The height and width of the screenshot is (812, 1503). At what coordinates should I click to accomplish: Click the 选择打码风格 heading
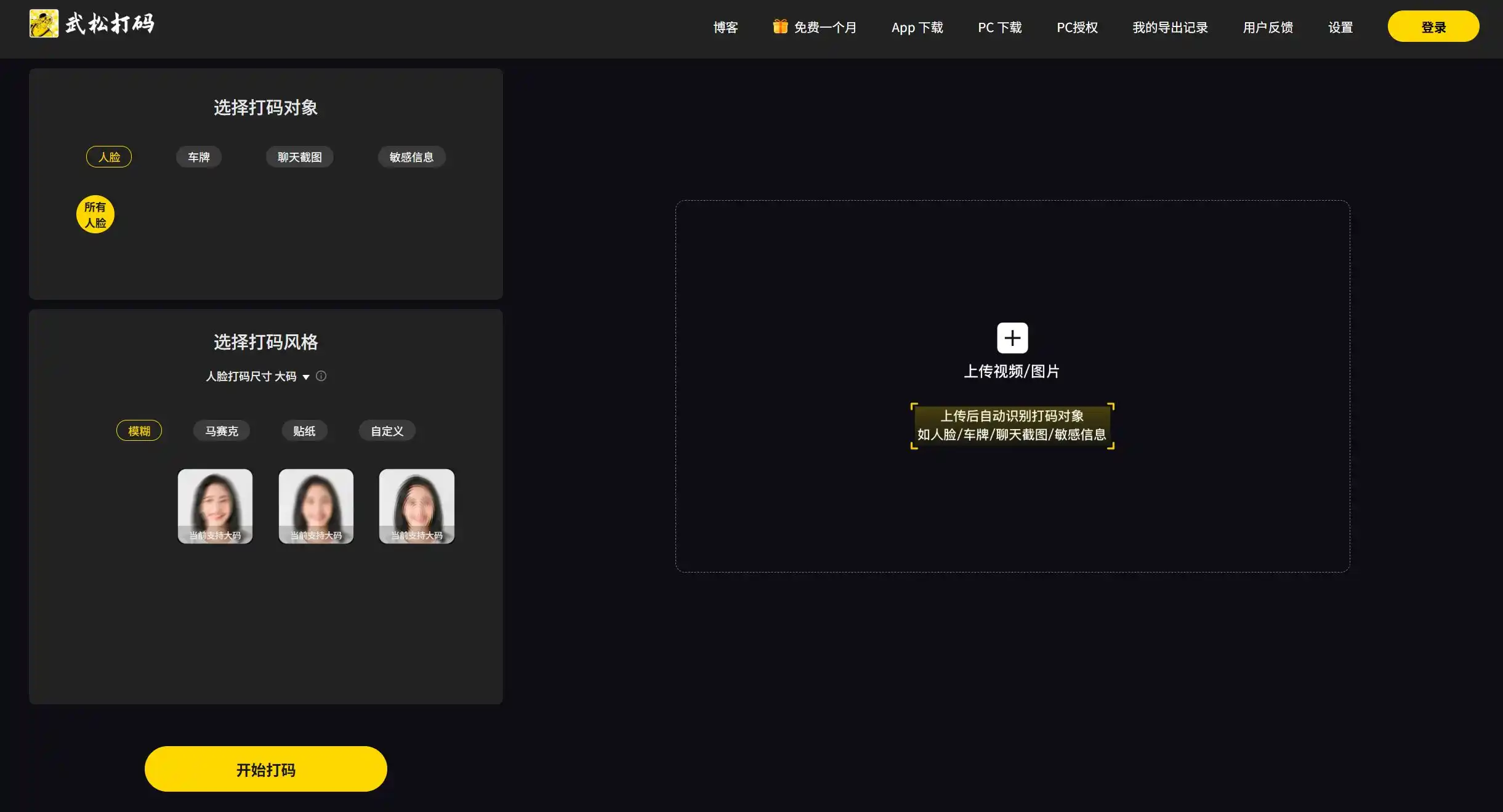[266, 342]
